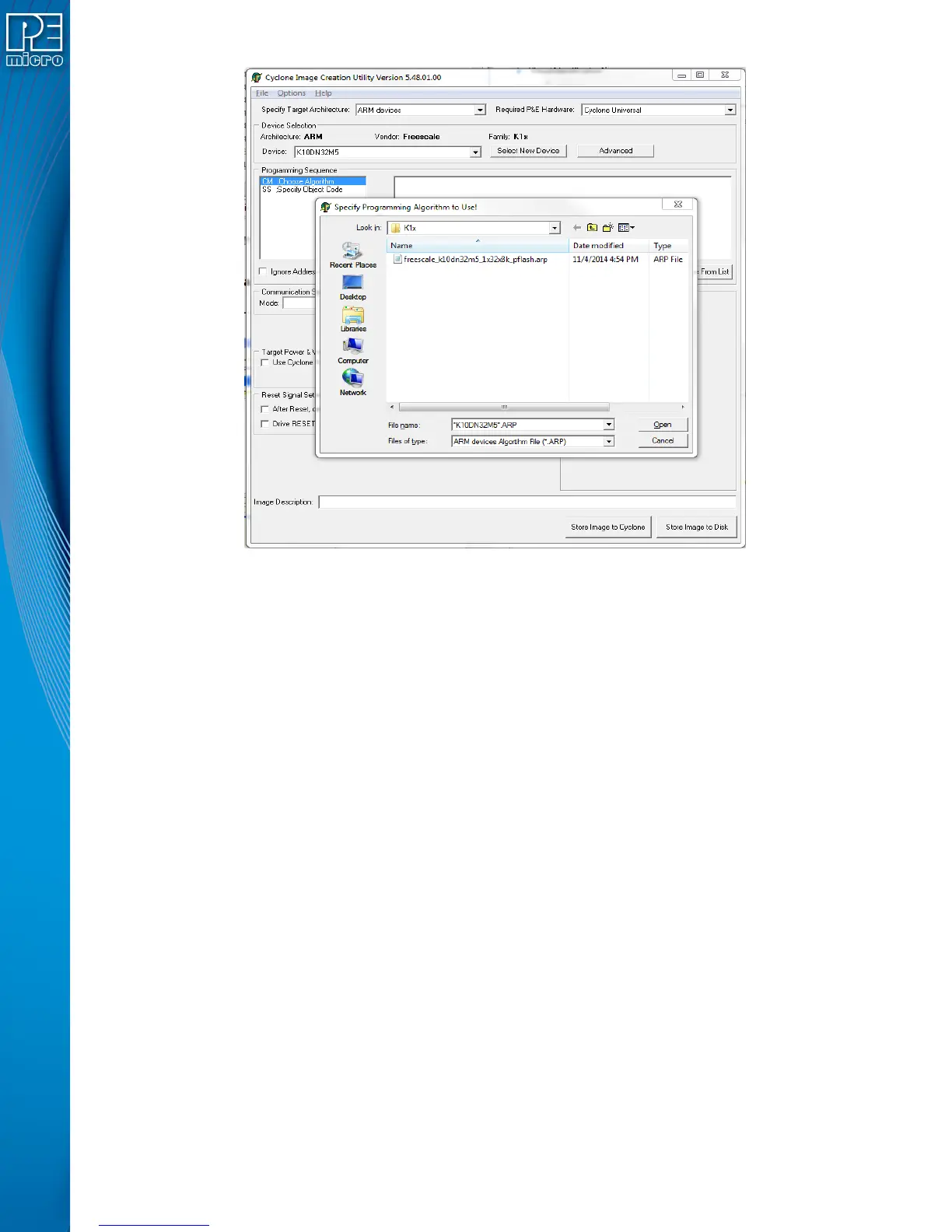Open the File menu
Screen dimensions: 952x1232
click(263, 93)
